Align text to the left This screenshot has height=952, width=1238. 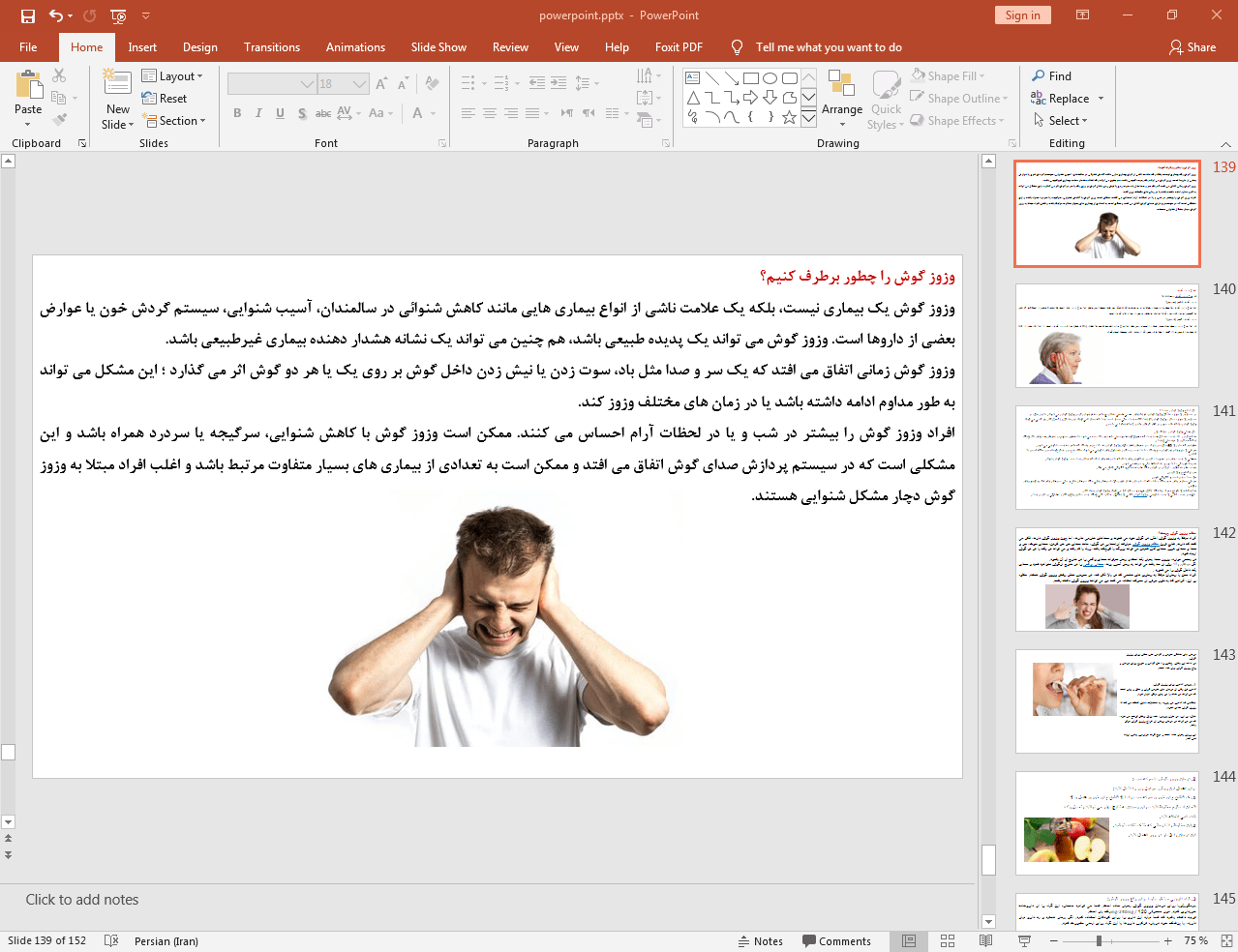click(x=468, y=113)
